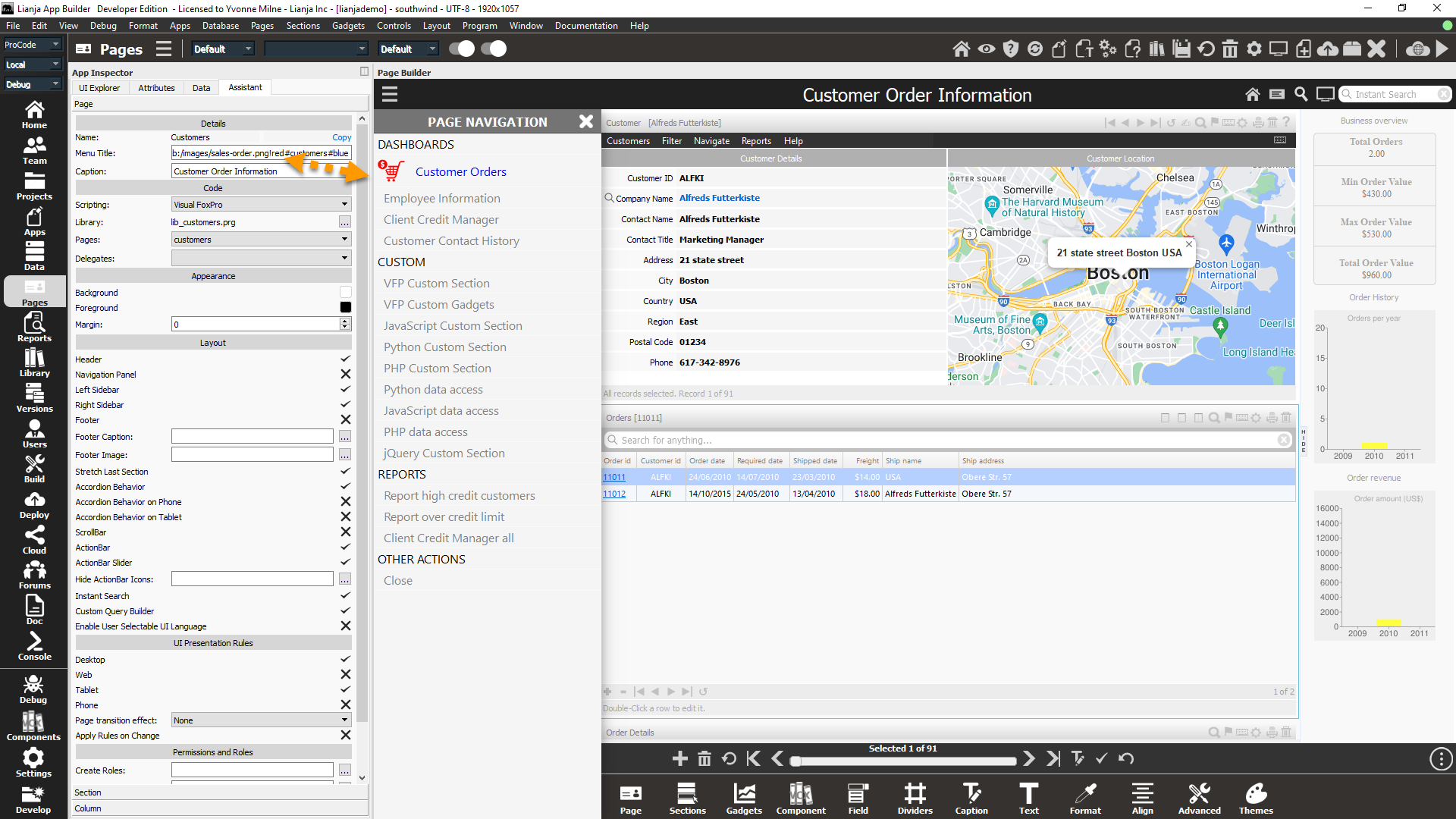The width and height of the screenshot is (1456, 819).
Task: Click the Advanced tools icon
Action: (1198, 799)
